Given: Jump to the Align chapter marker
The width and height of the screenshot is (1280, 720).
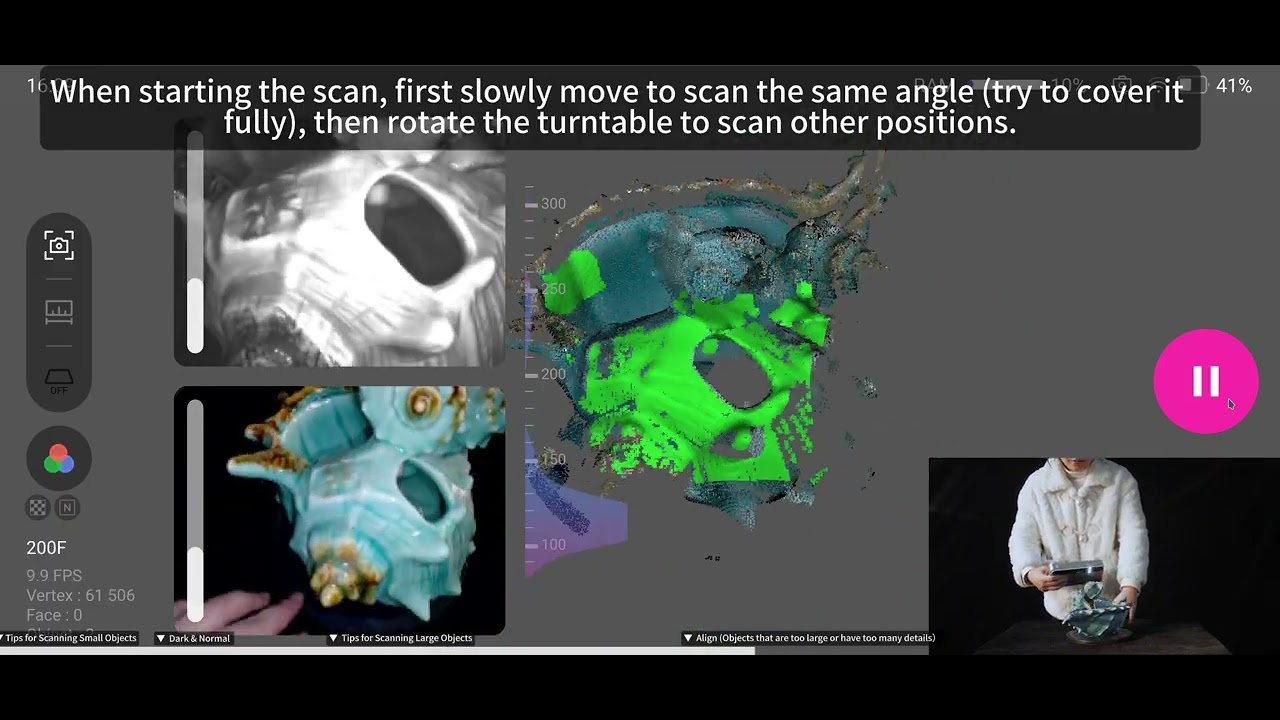Looking at the screenshot, I should [x=809, y=638].
